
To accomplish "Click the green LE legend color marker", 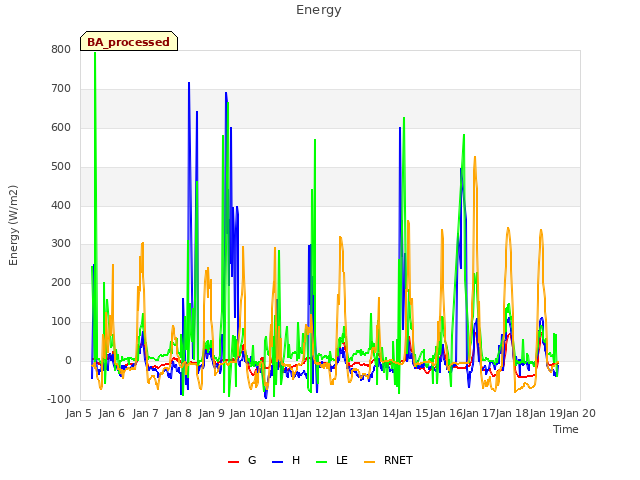I will 322,462.
